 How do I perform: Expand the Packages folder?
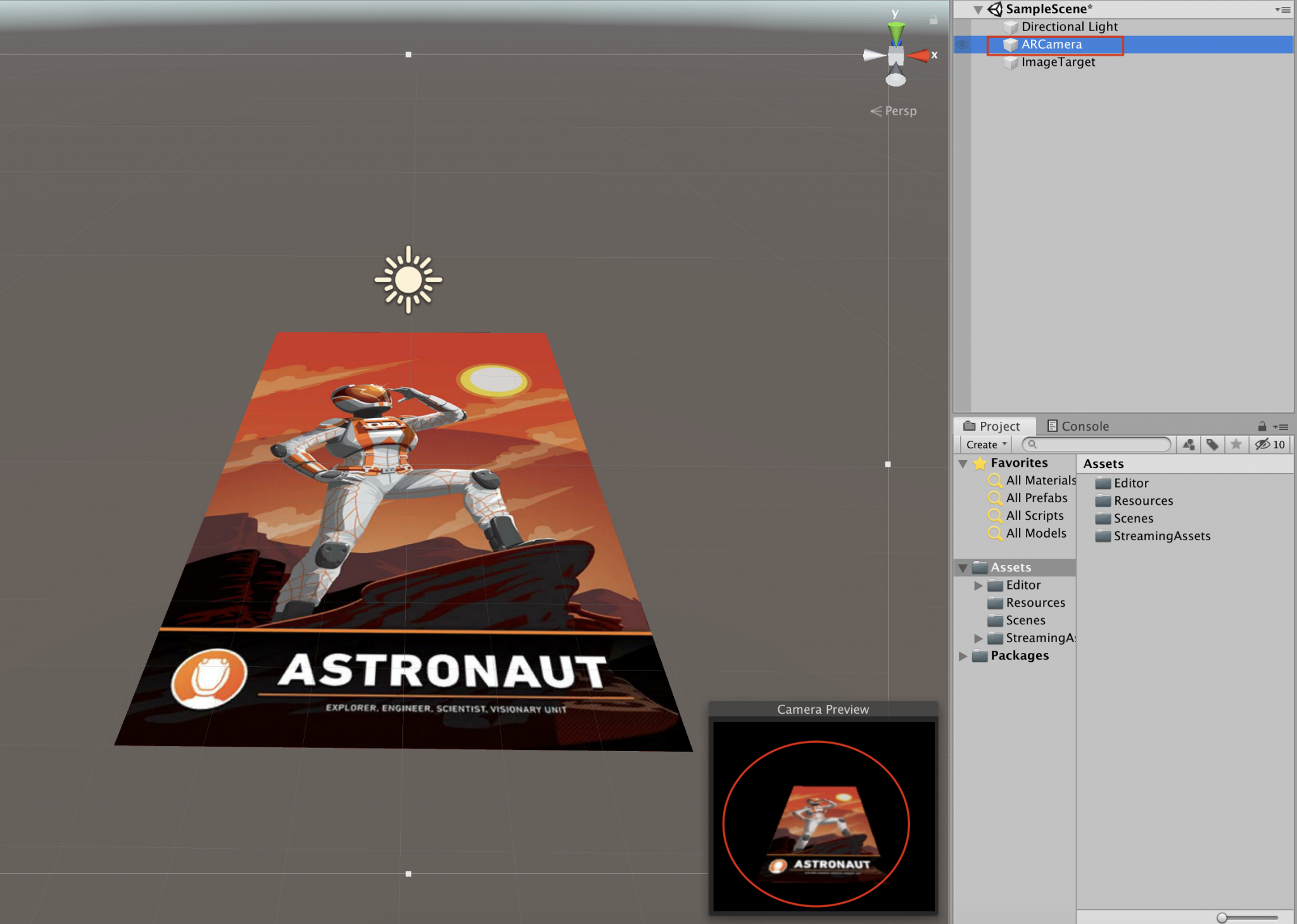[963, 656]
